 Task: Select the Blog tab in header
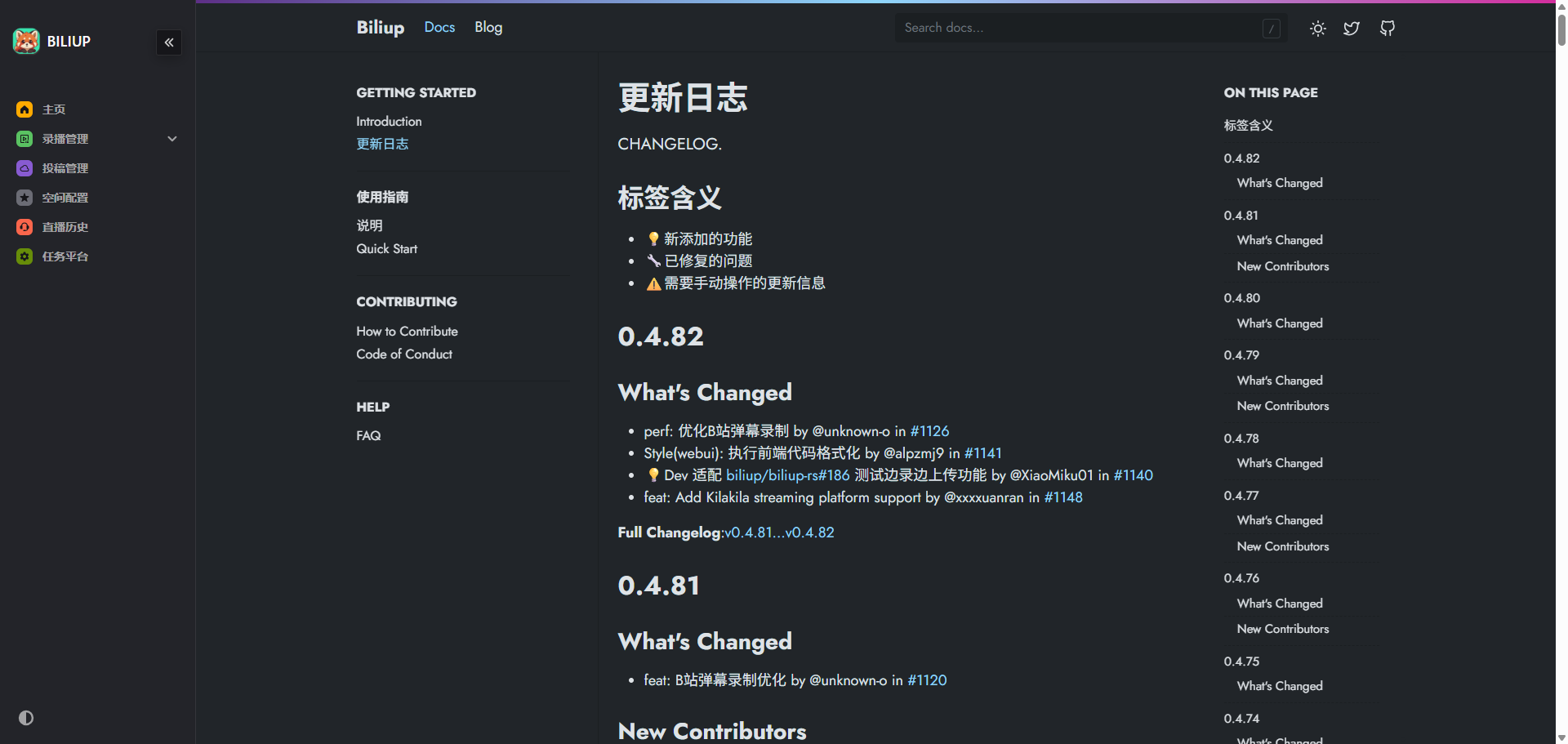(x=488, y=27)
